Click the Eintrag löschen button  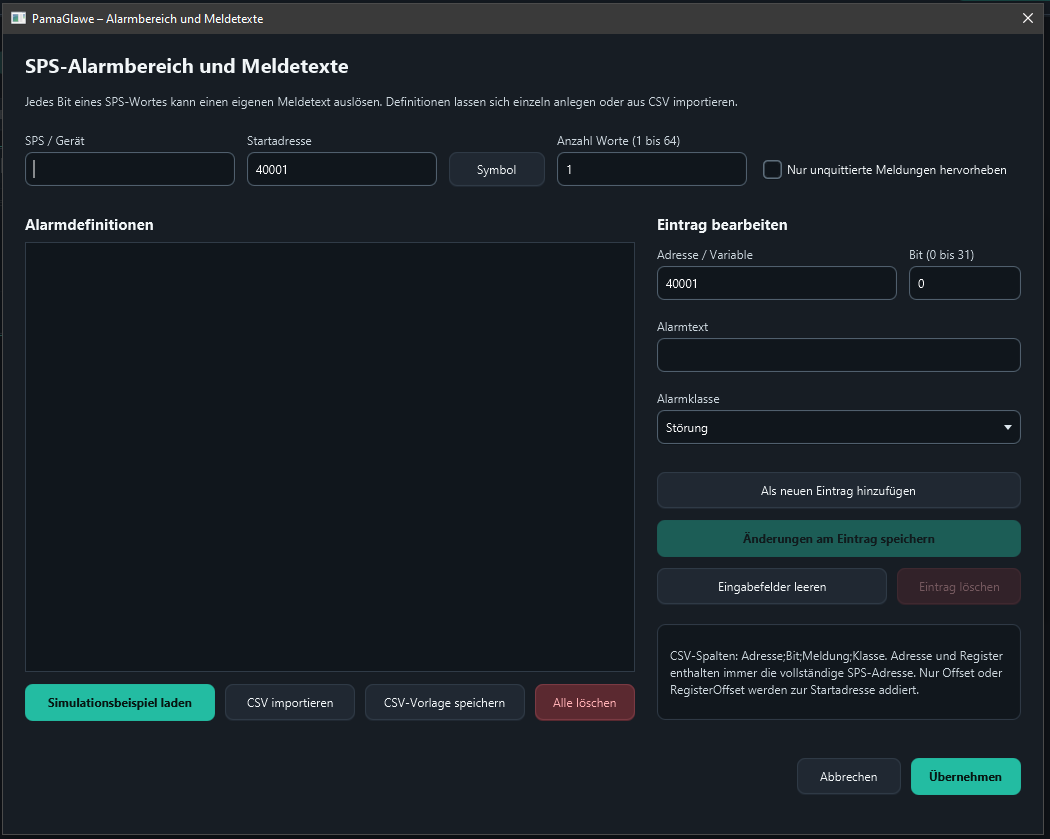tap(959, 587)
